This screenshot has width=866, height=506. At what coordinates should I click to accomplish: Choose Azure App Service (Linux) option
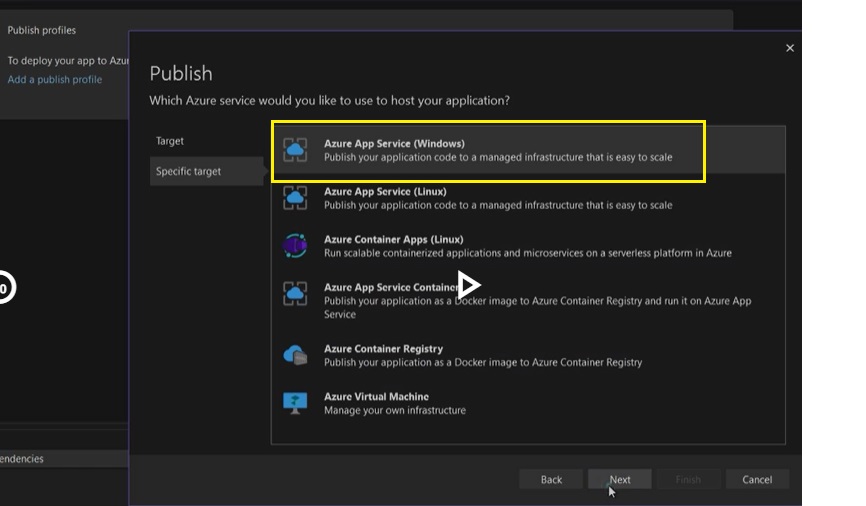[x=528, y=198]
